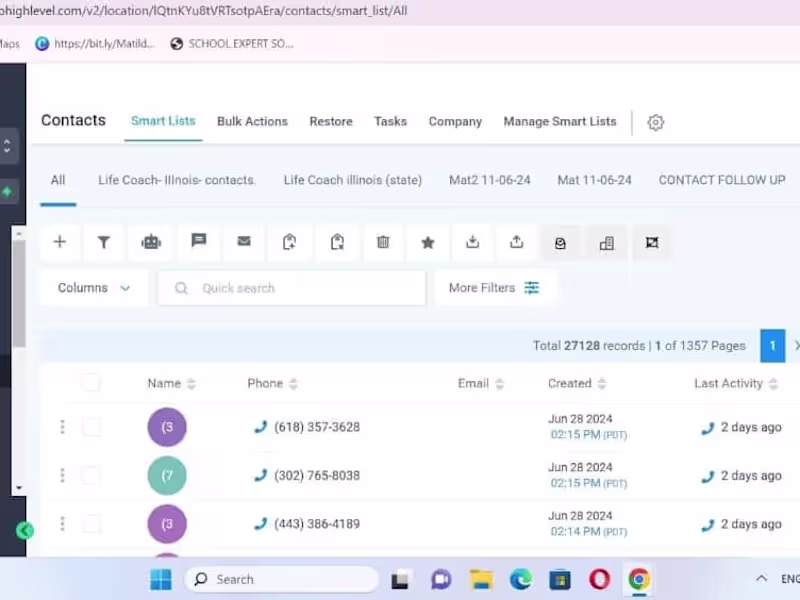Open three-dot menu for (443) 386-4189 row
The image size is (800, 600).
(x=62, y=523)
